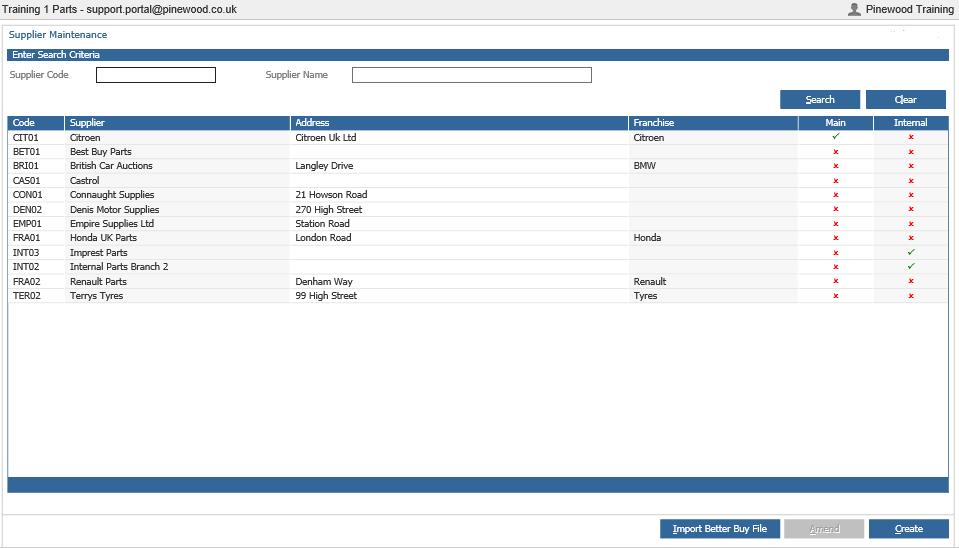Image resolution: width=959 pixels, height=548 pixels.
Task: Click the red Internal cross for Citroen
Action: pos(911,138)
